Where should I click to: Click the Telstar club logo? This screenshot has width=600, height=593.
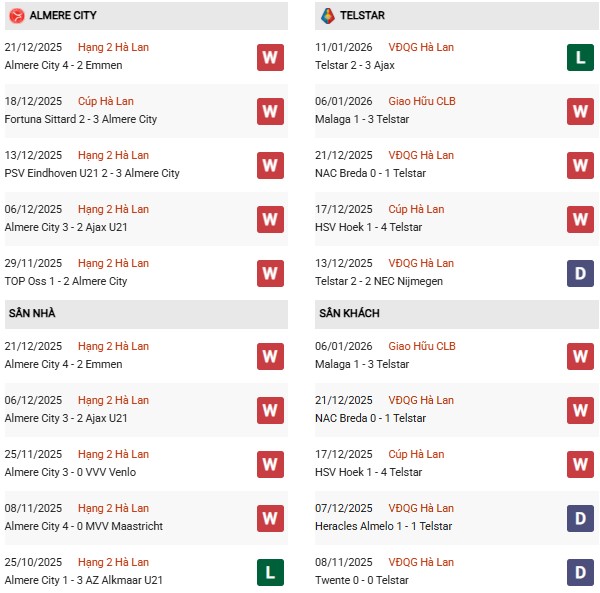[327, 16]
